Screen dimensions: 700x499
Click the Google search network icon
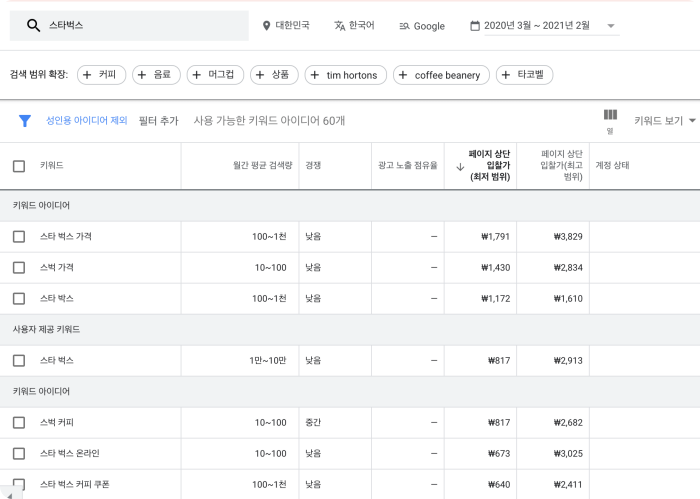404,26
